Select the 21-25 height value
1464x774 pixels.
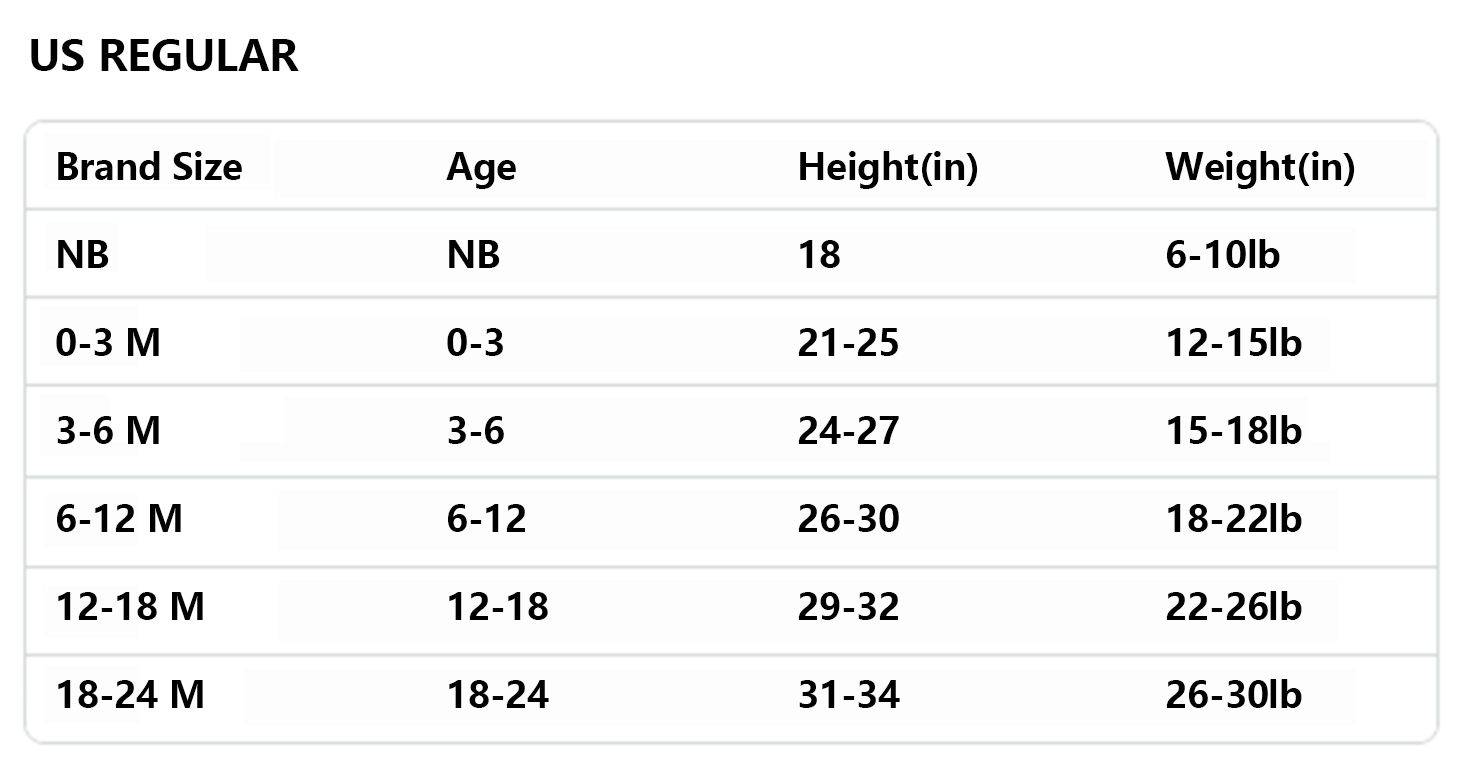(848, 343)
